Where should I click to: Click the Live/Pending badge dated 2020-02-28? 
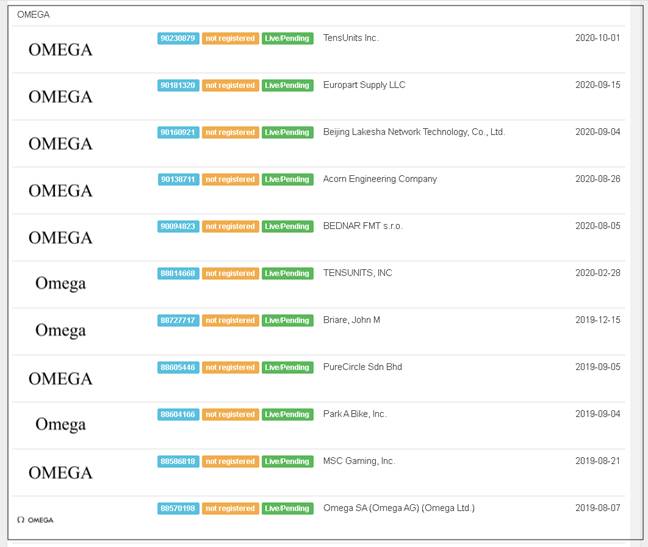pyautogui.click(x=288, y=274)
